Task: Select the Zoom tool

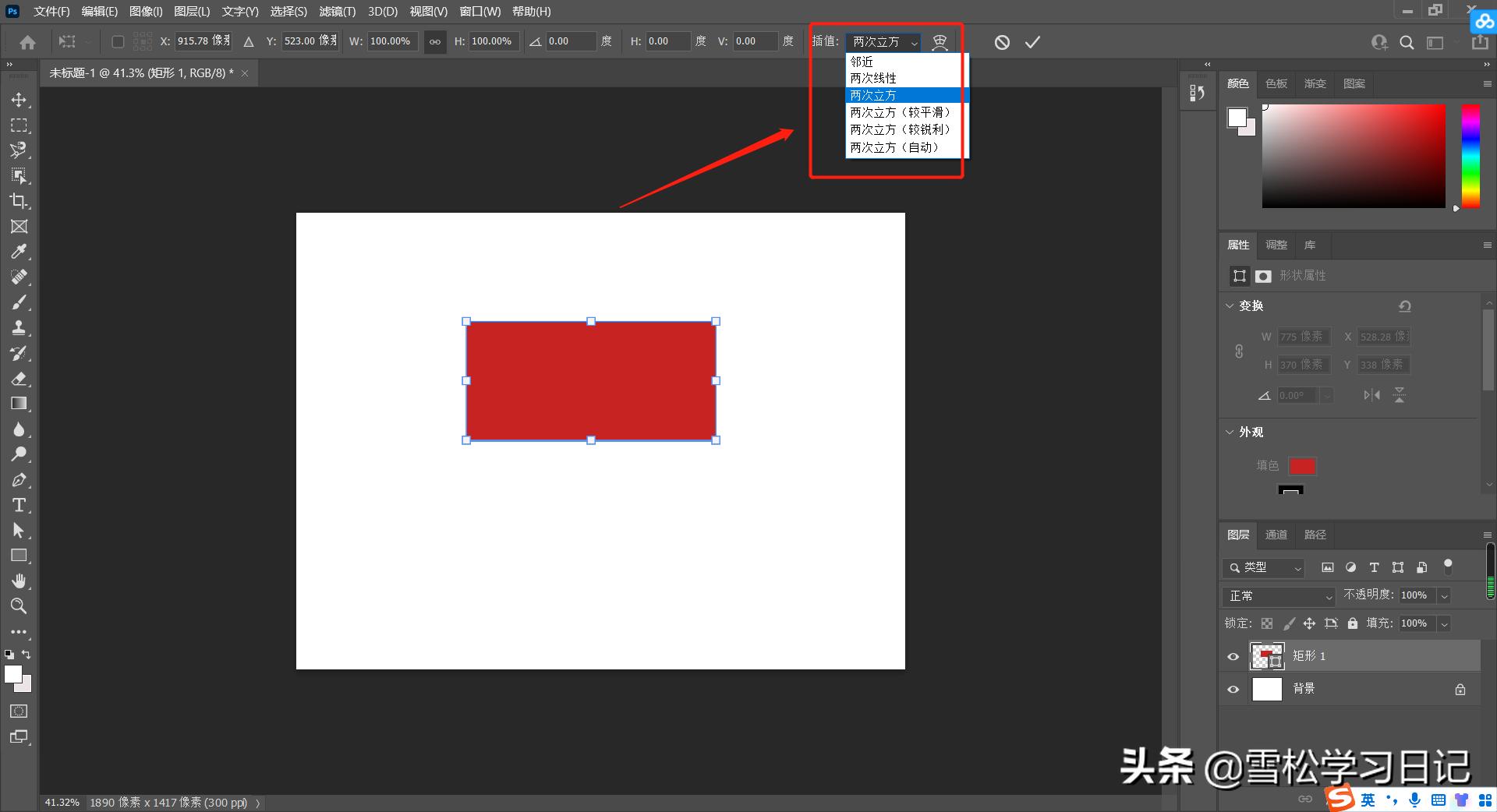Action: click(x=19, y=605)
